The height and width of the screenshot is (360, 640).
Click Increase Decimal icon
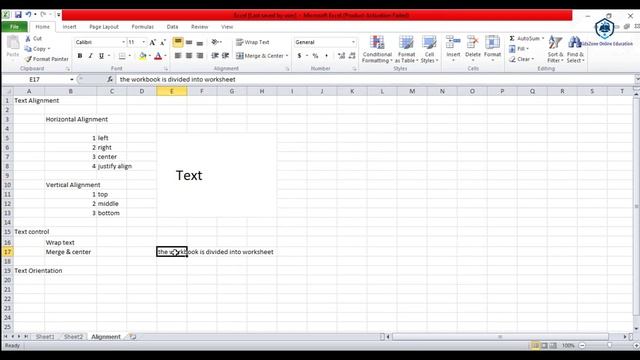click(x=341, y=56)
